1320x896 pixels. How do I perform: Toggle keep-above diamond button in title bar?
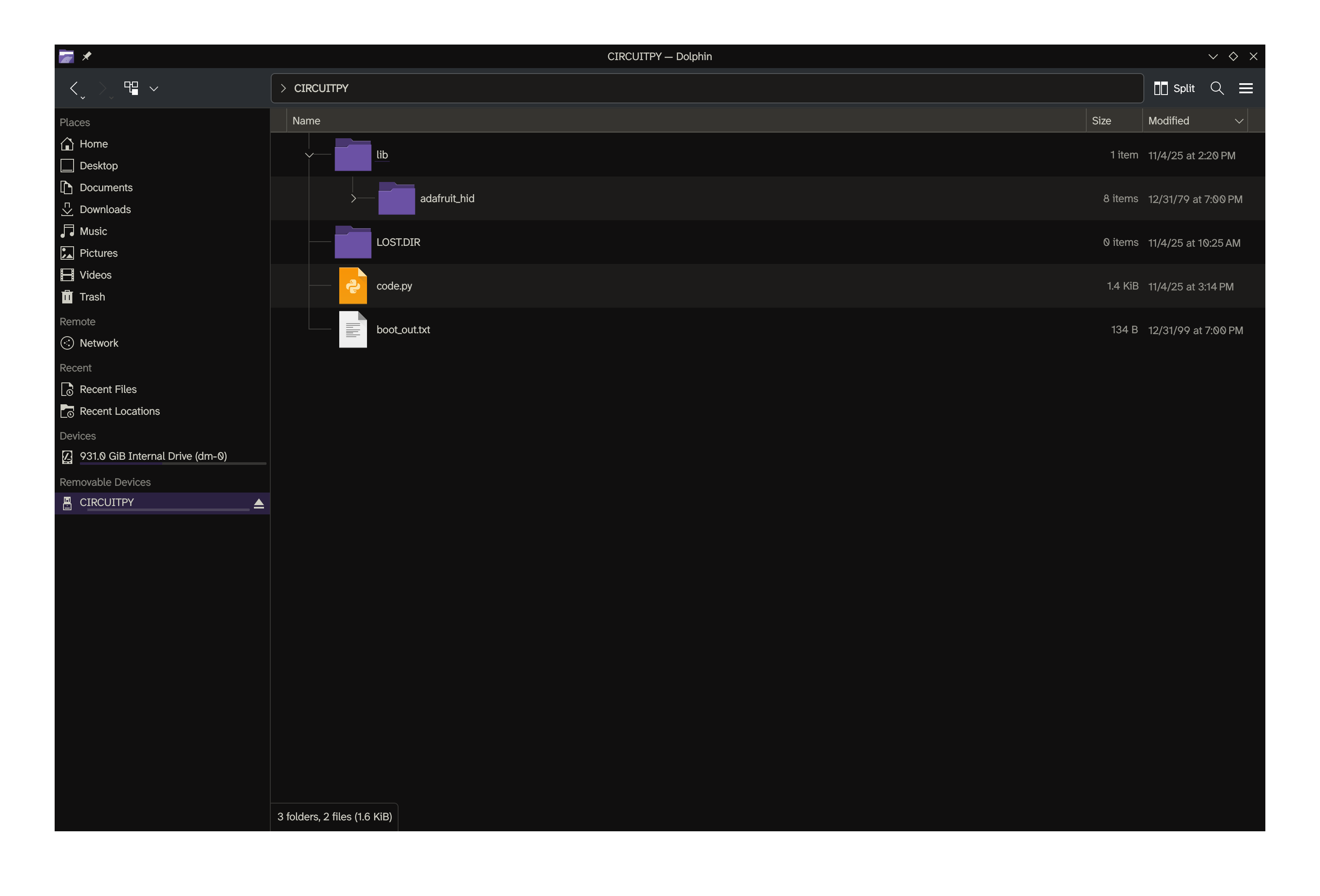pos(1233,56)
